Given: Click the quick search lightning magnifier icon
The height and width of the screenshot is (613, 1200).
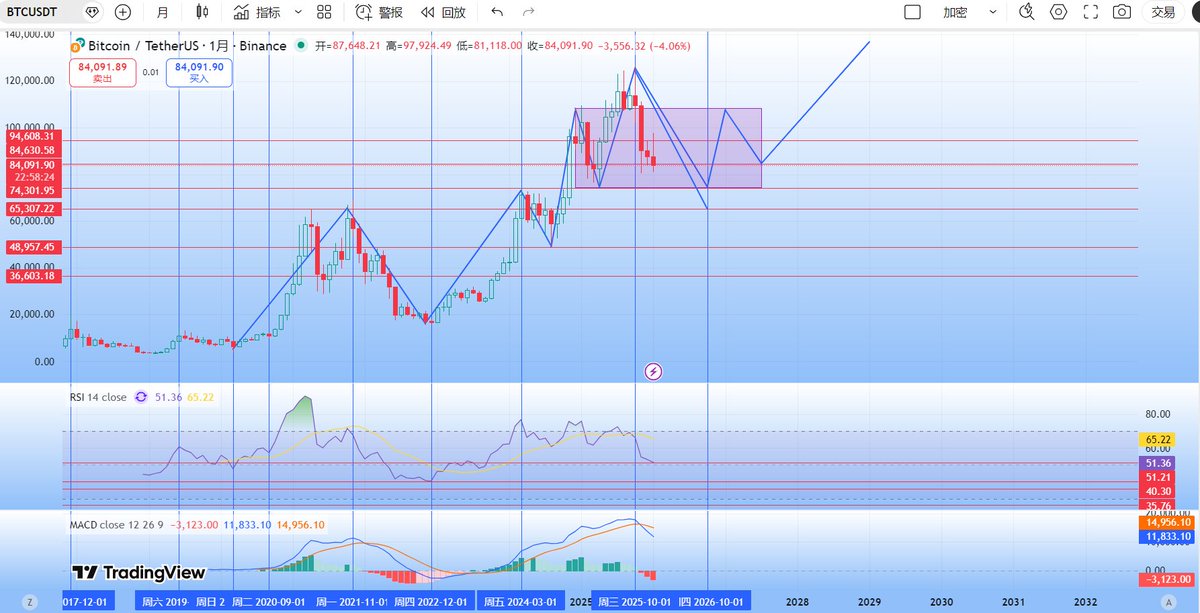Looking at the screenshot, I should coord(1027,12).
